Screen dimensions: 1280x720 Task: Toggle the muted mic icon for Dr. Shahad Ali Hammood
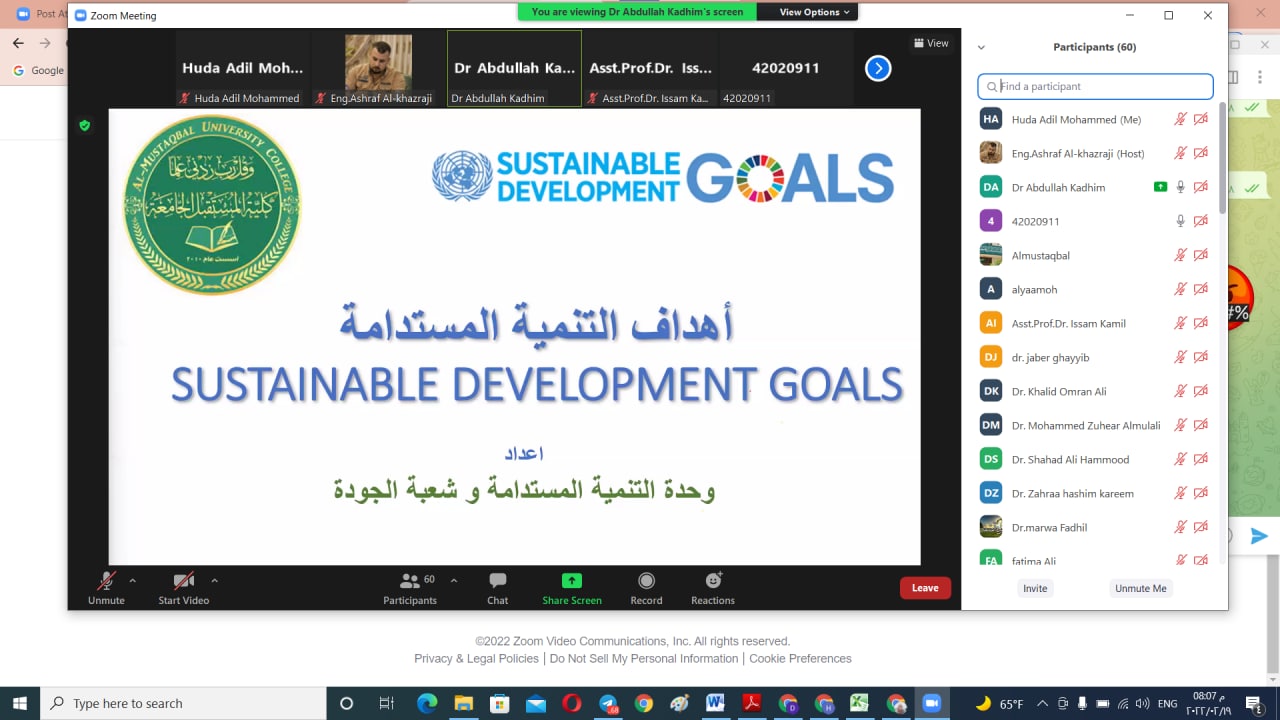(x=1180, y=459)
